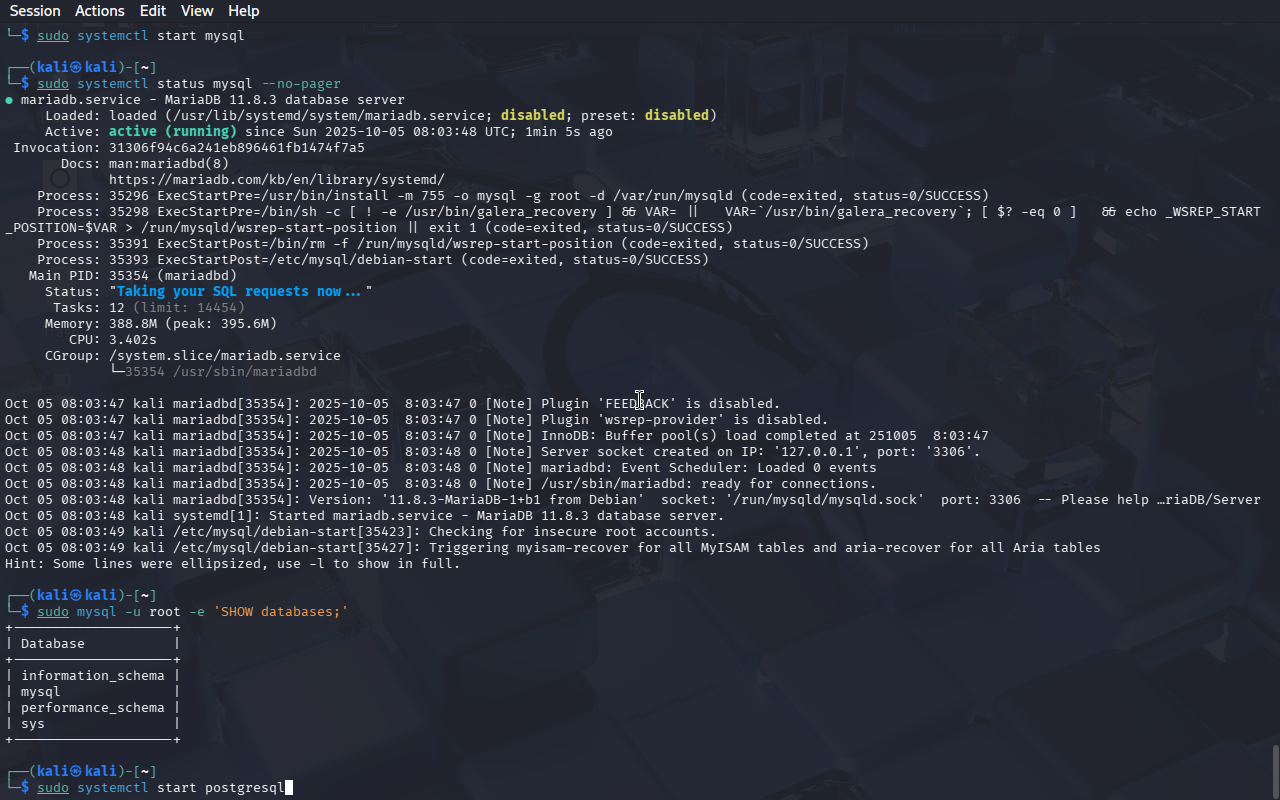Click the mariadb.com systemd documentation URL
1280x800 pixels.
pos(276,180)
